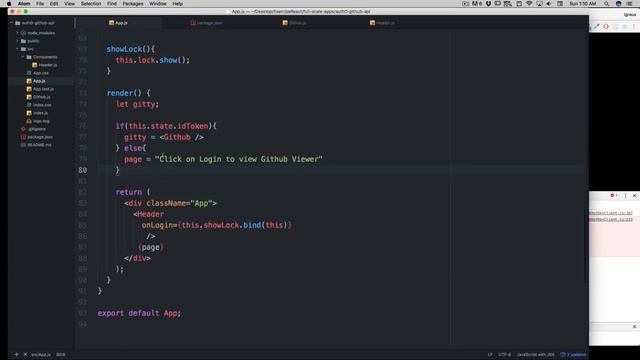The image size is (640, 360).
Task: Click the 'render() {' line in editor
Action: tap(129, 93)
